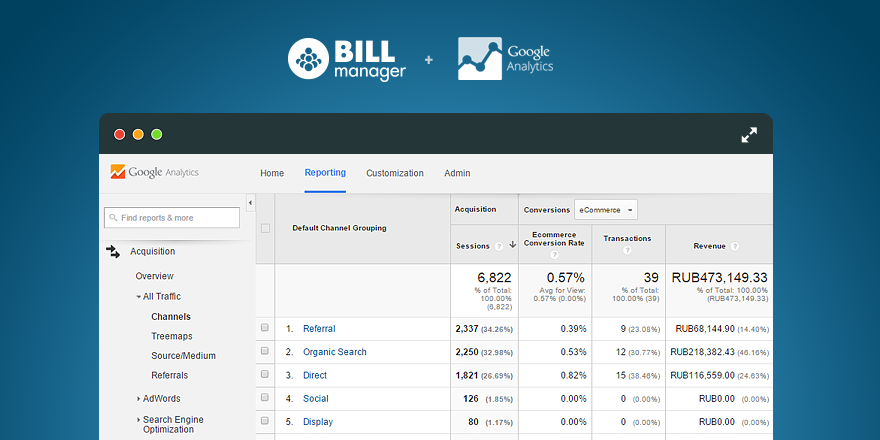Click the Organic Search sessions value 2,250
Viewport: 880px width, 440px height.
pos(467,352)
